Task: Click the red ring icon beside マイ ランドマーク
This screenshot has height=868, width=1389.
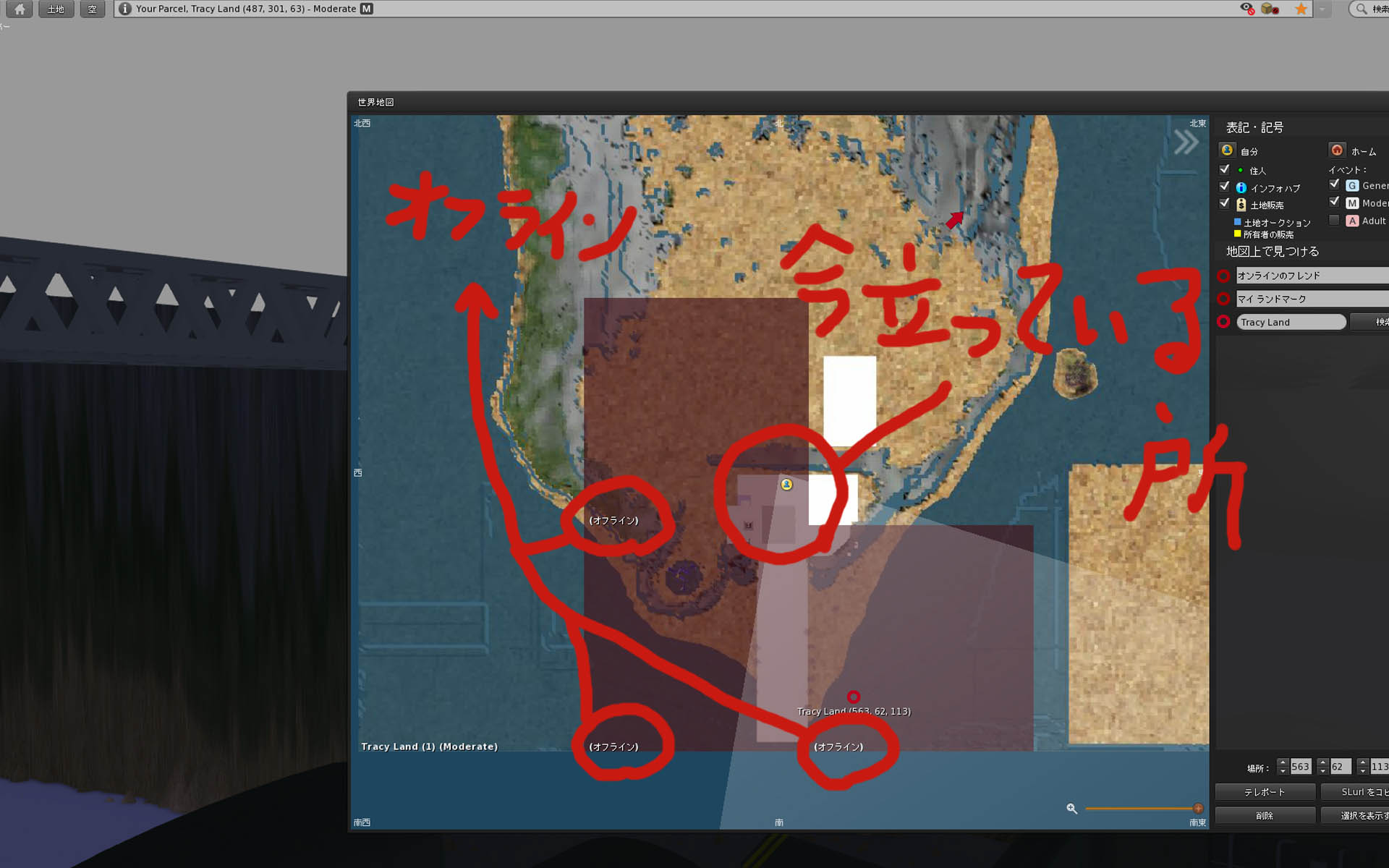Action: coord(1223,299)
